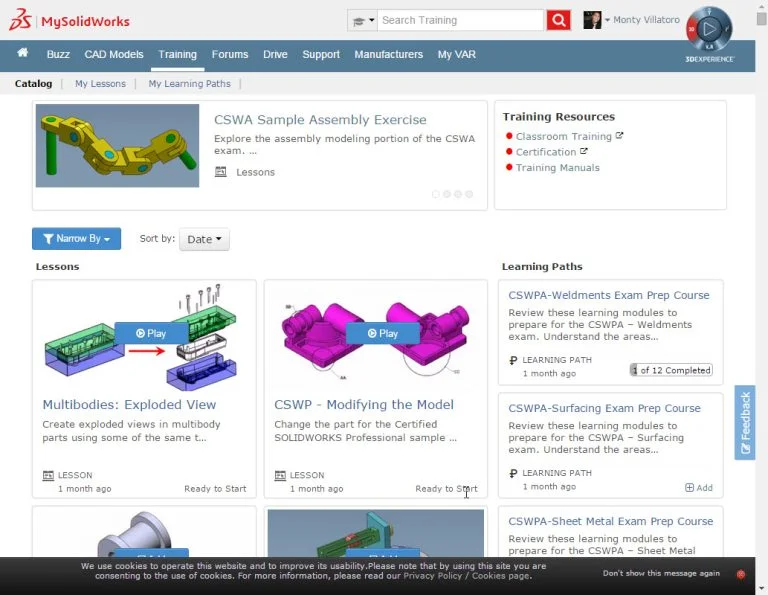Screen dimensions: 768x595
Task: Close cookie banner with red icon
Action: tap(741, 574)
